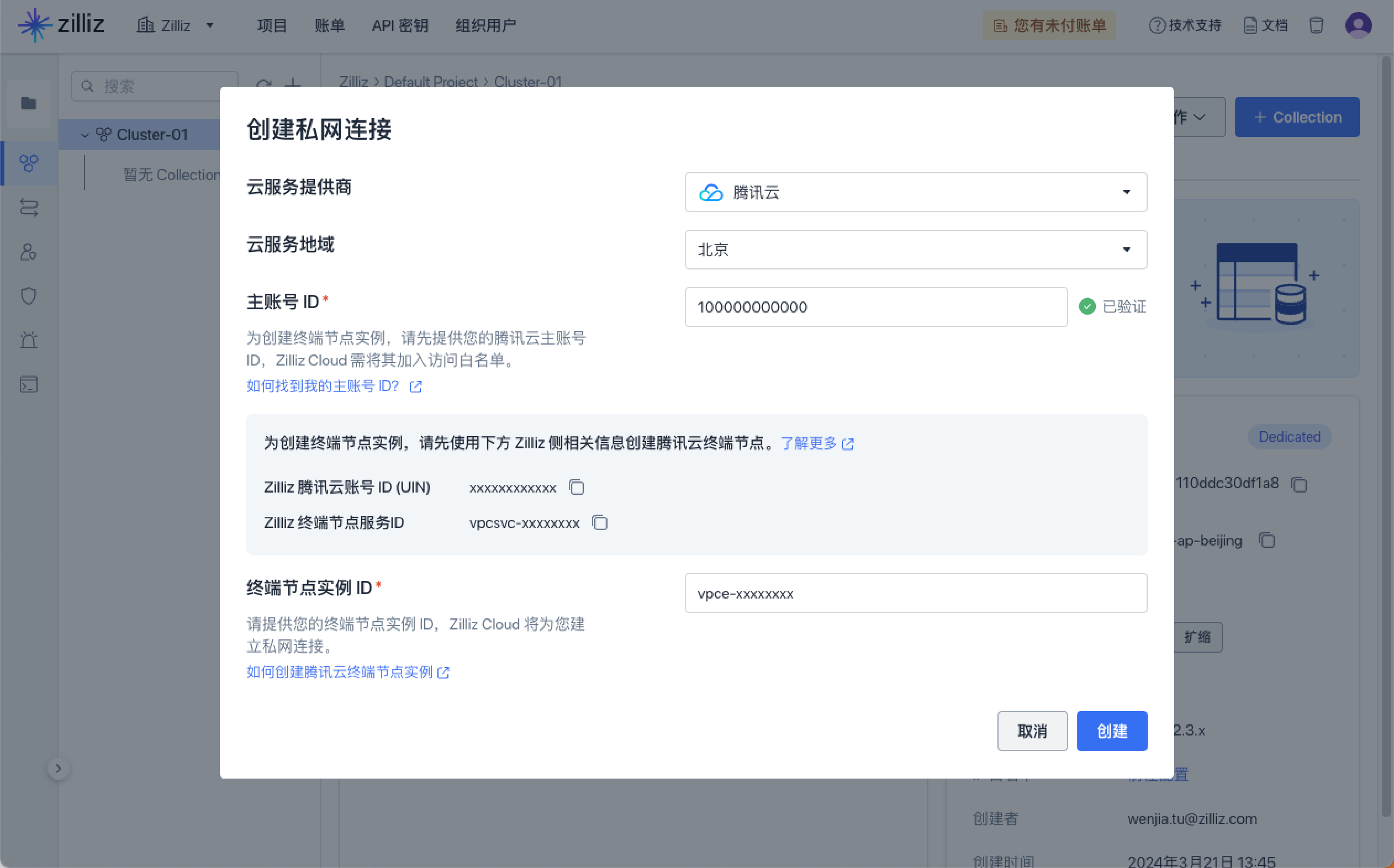Screen dimensions: 1394x868
Task: Open the 项目 menu
Action: pos(272,25)
